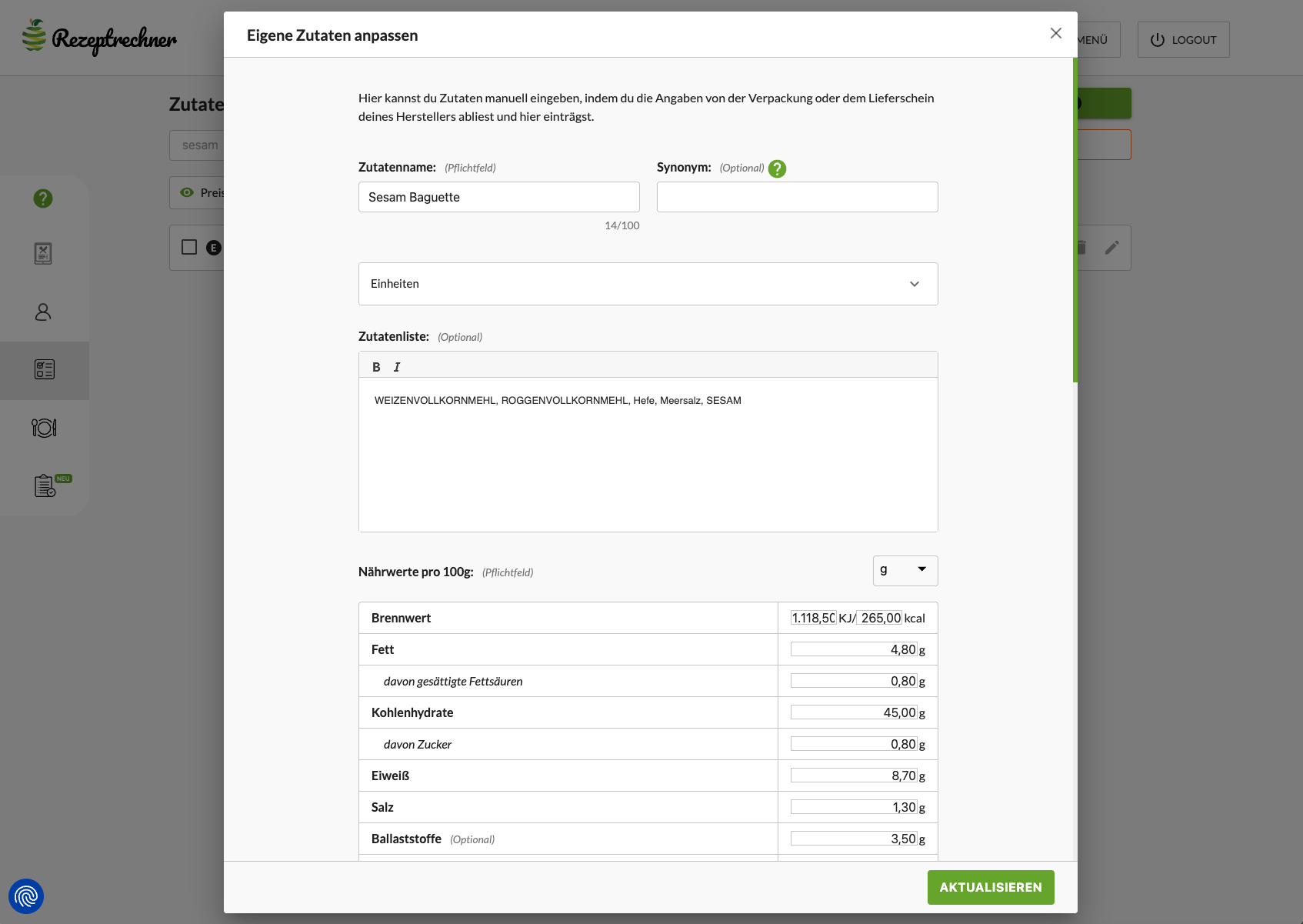1303x924 pixels.
Task: Open the plate and cutlery sidebar icon
Action: point(44,428)
